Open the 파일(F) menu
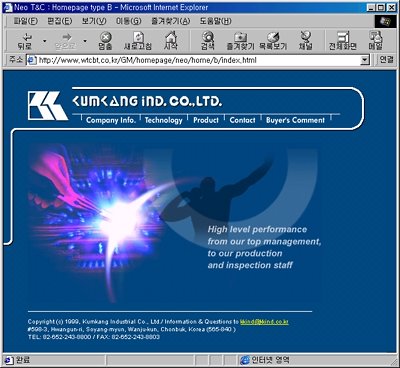The width and height of the screenshot is (400, 368). click(x=26, y=21)
